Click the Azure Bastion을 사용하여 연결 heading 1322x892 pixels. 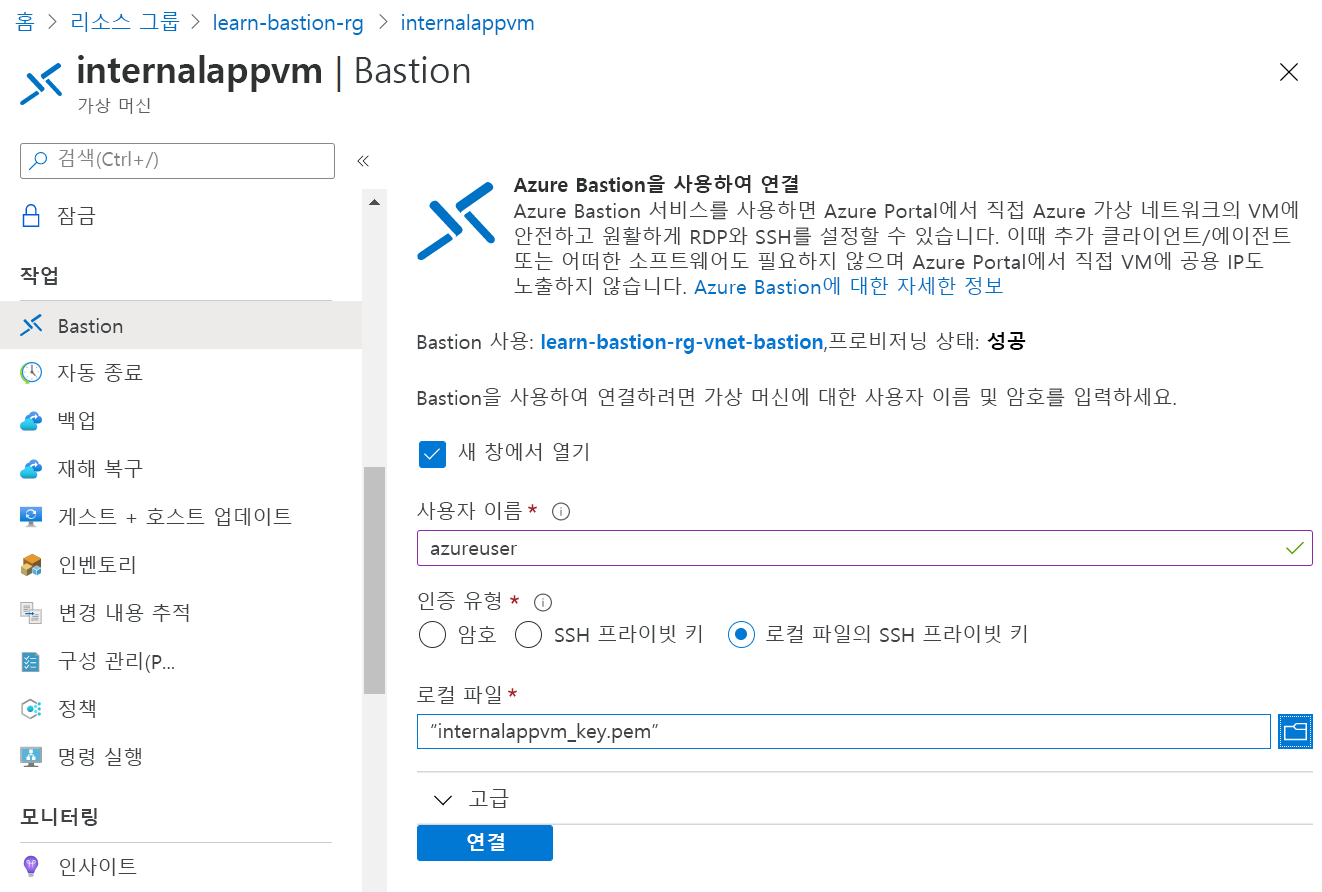pos(656,184)
